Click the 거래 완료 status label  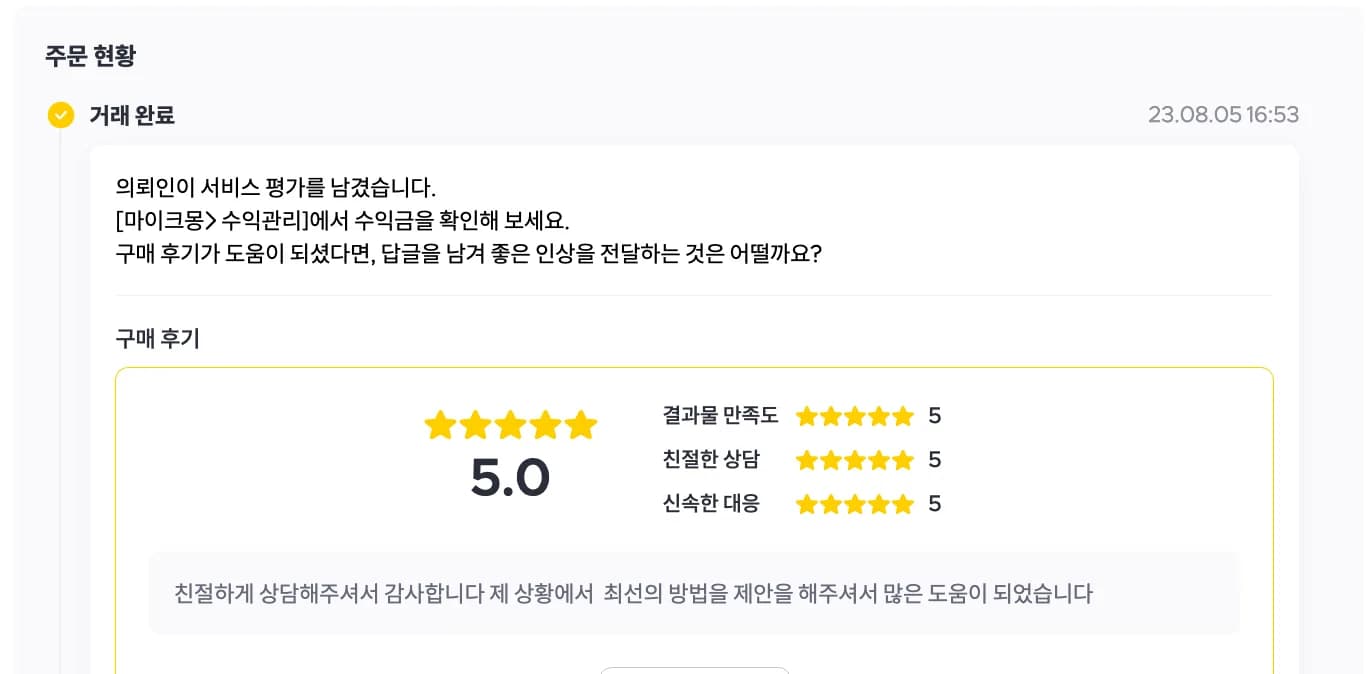(x=132, y=115)
